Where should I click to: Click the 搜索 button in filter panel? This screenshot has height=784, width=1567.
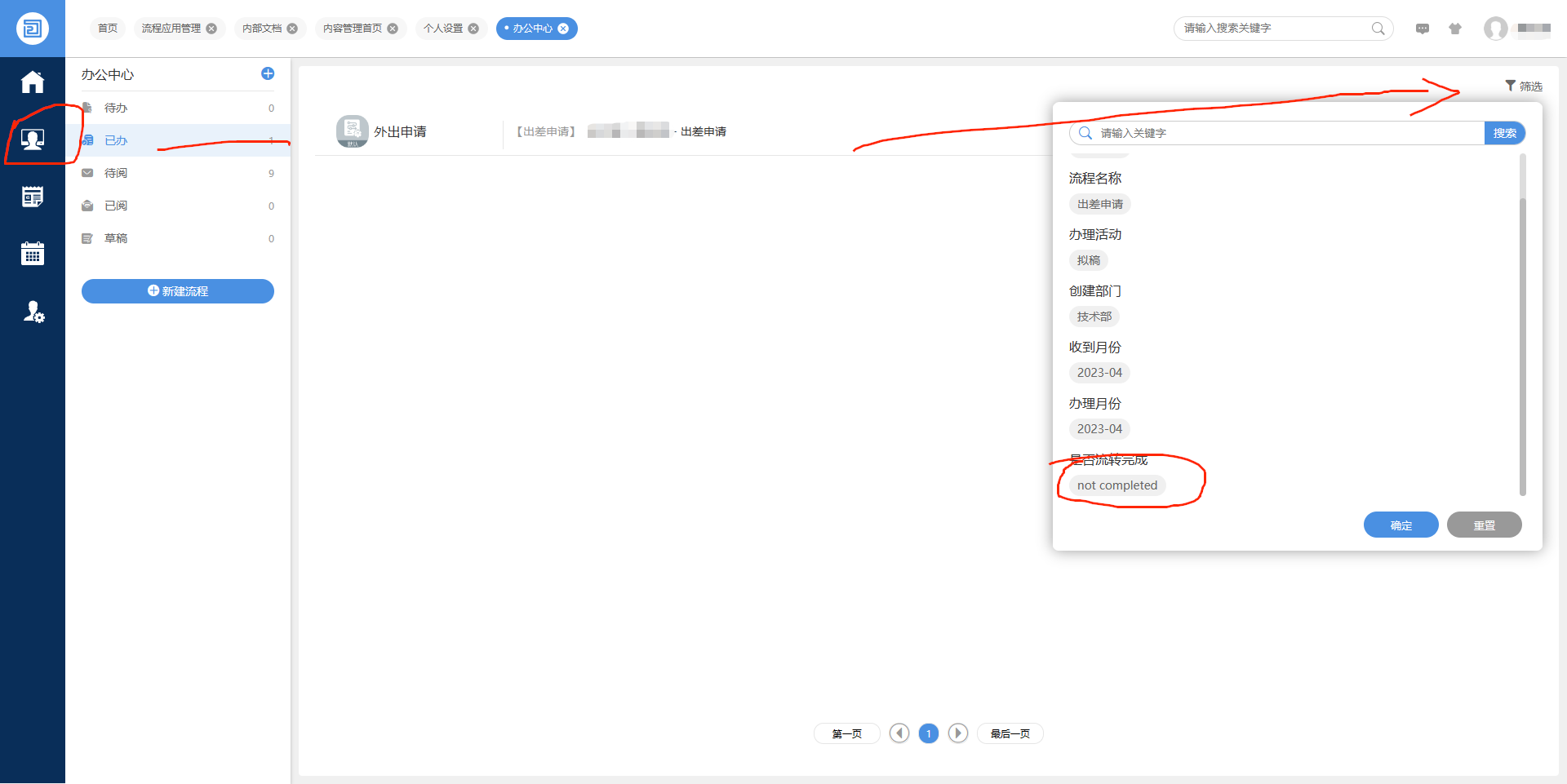pos(1505,133)
